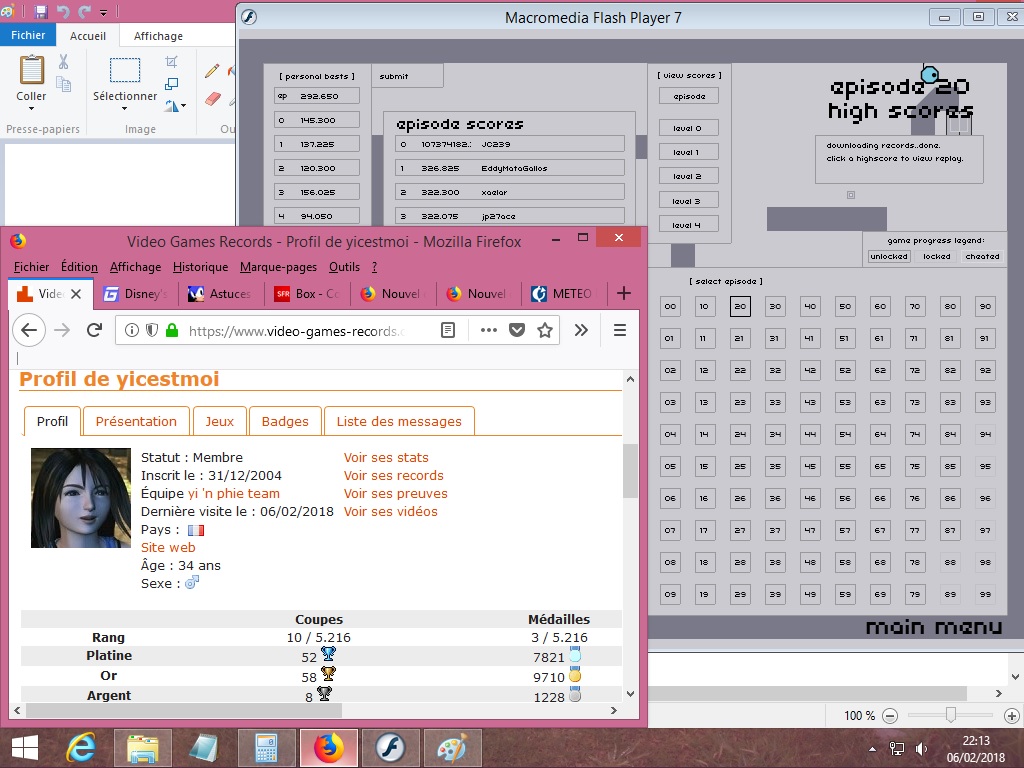Open the Marque-pages menu in Firefox
1024x768 pixels.
point(278,267)
